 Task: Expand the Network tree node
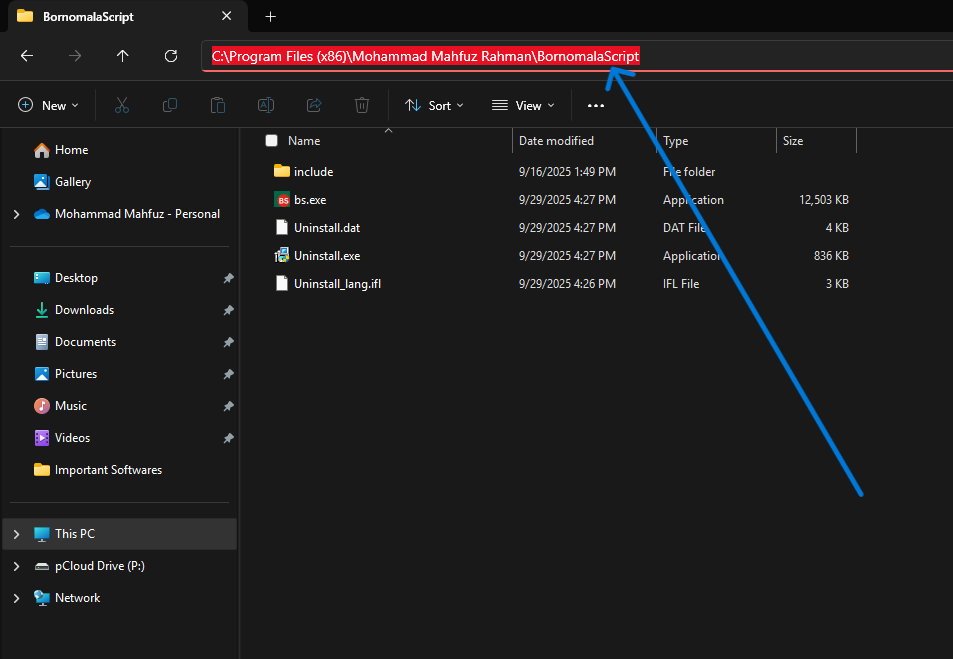click(16, 598)
